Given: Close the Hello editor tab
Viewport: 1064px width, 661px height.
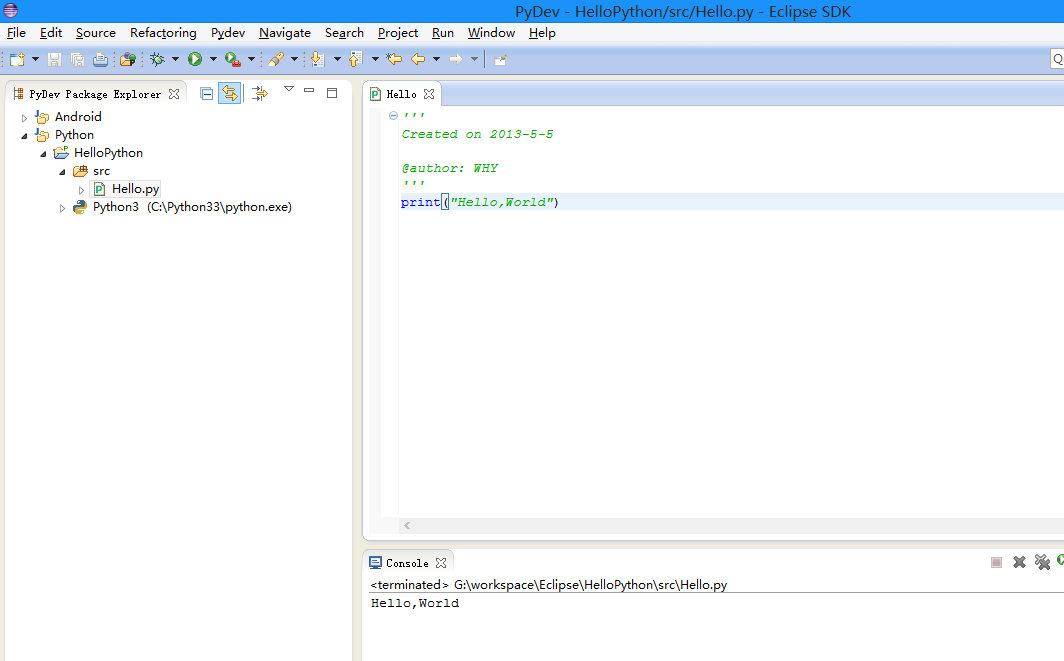Looking at the screenshot, I should (429, 94).
